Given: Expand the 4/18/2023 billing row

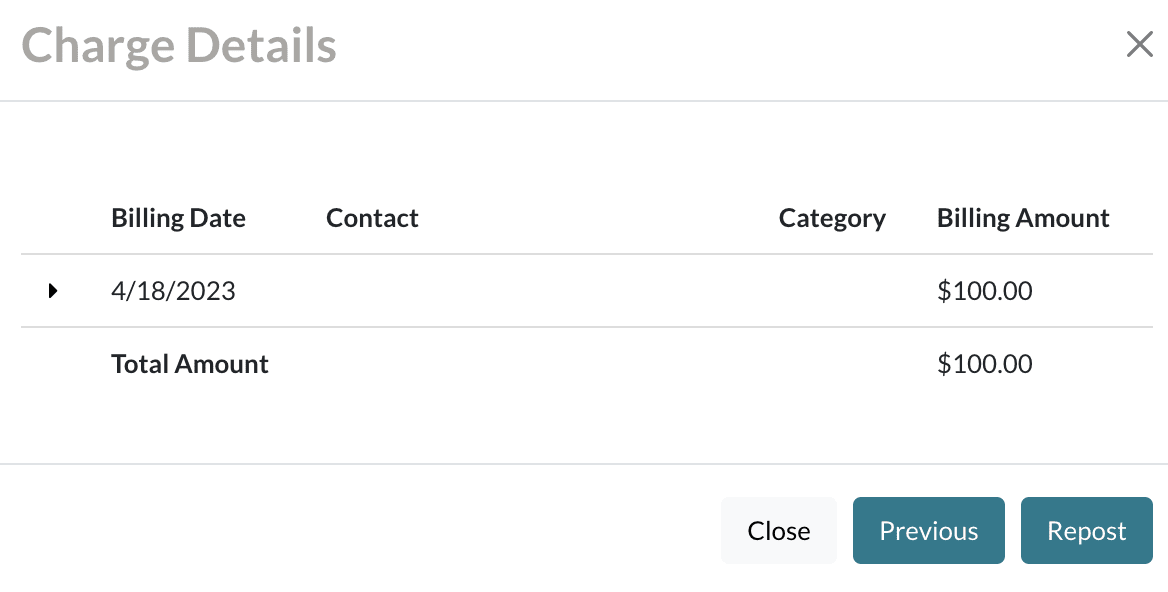Looking at the screenshot, I should [53, 291].
